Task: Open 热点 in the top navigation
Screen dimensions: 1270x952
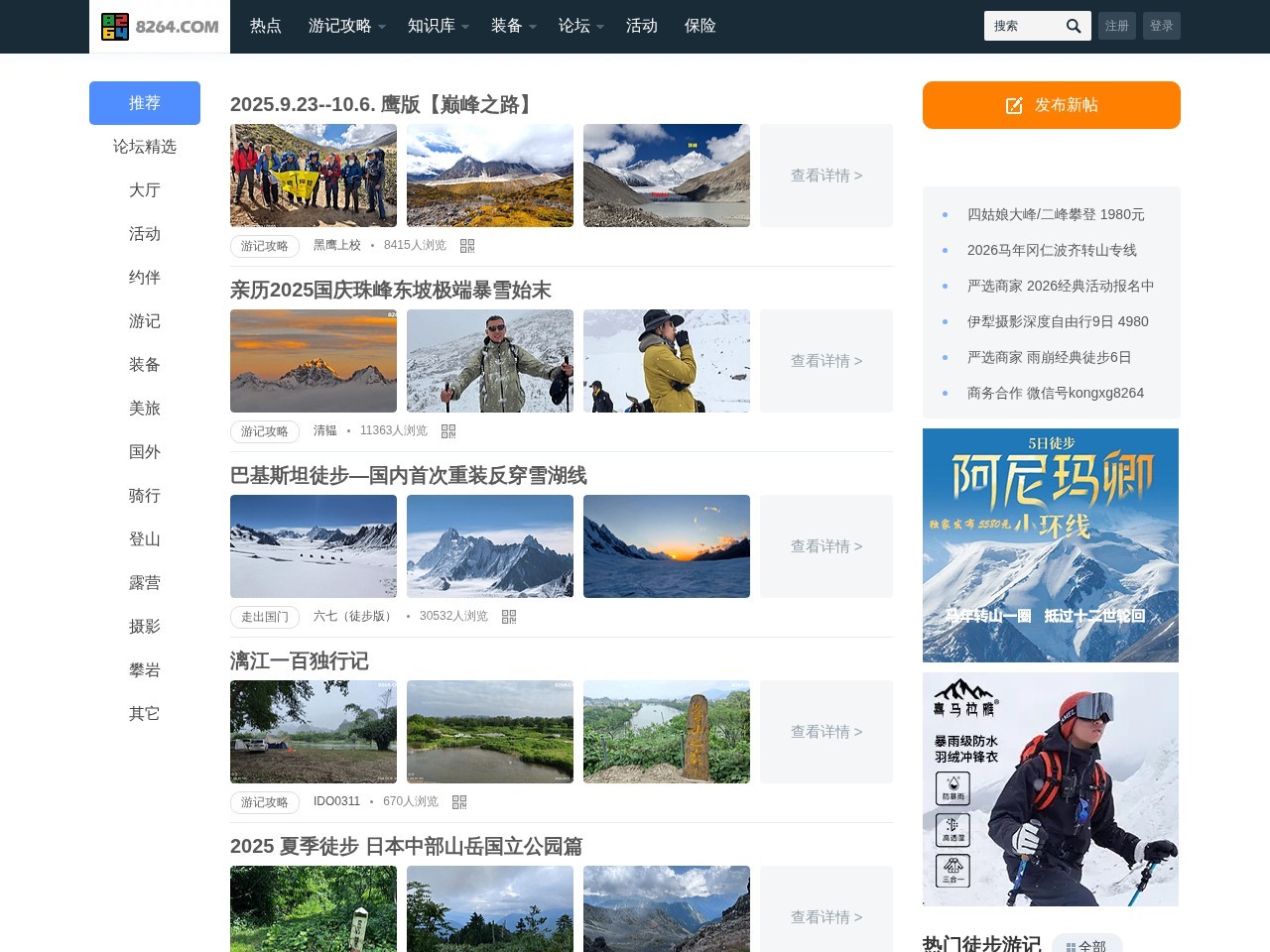Action: 266,26
